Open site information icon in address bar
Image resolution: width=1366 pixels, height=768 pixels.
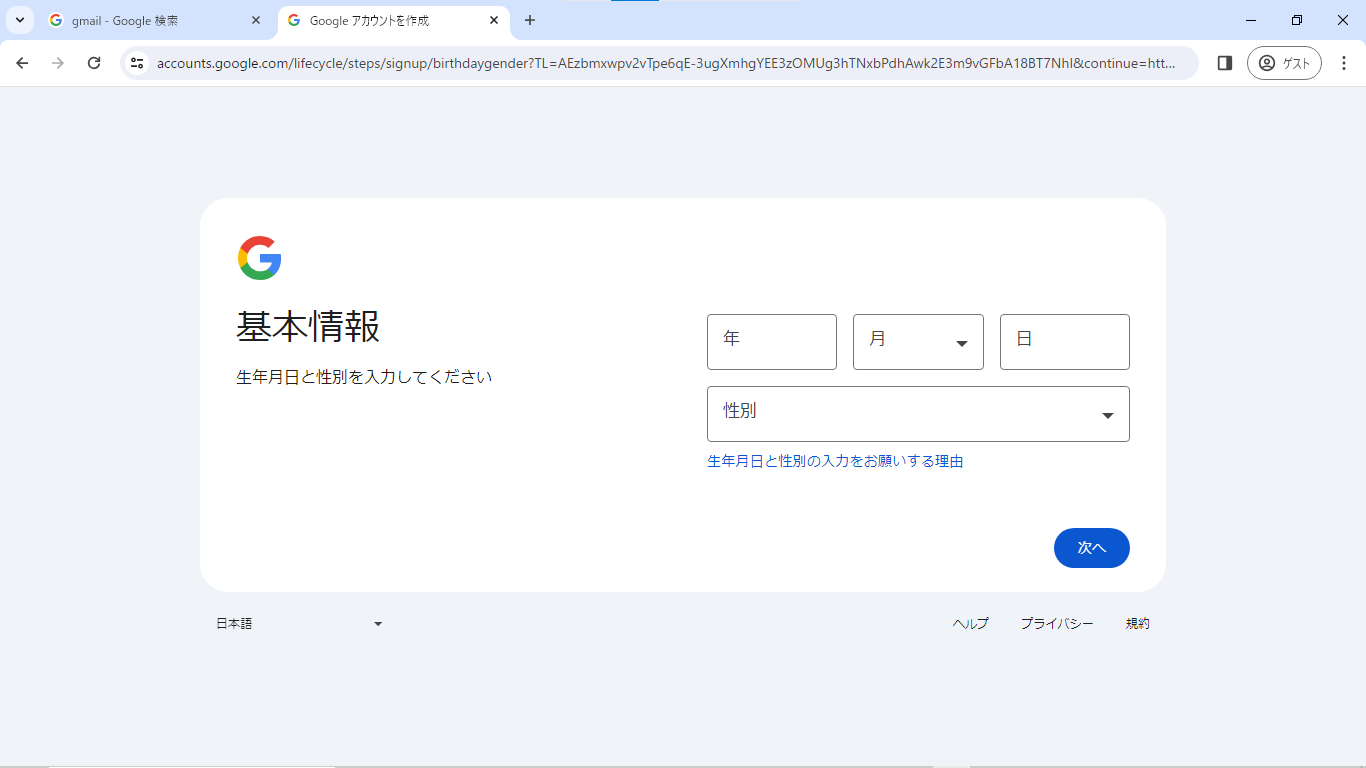(138, 63)
